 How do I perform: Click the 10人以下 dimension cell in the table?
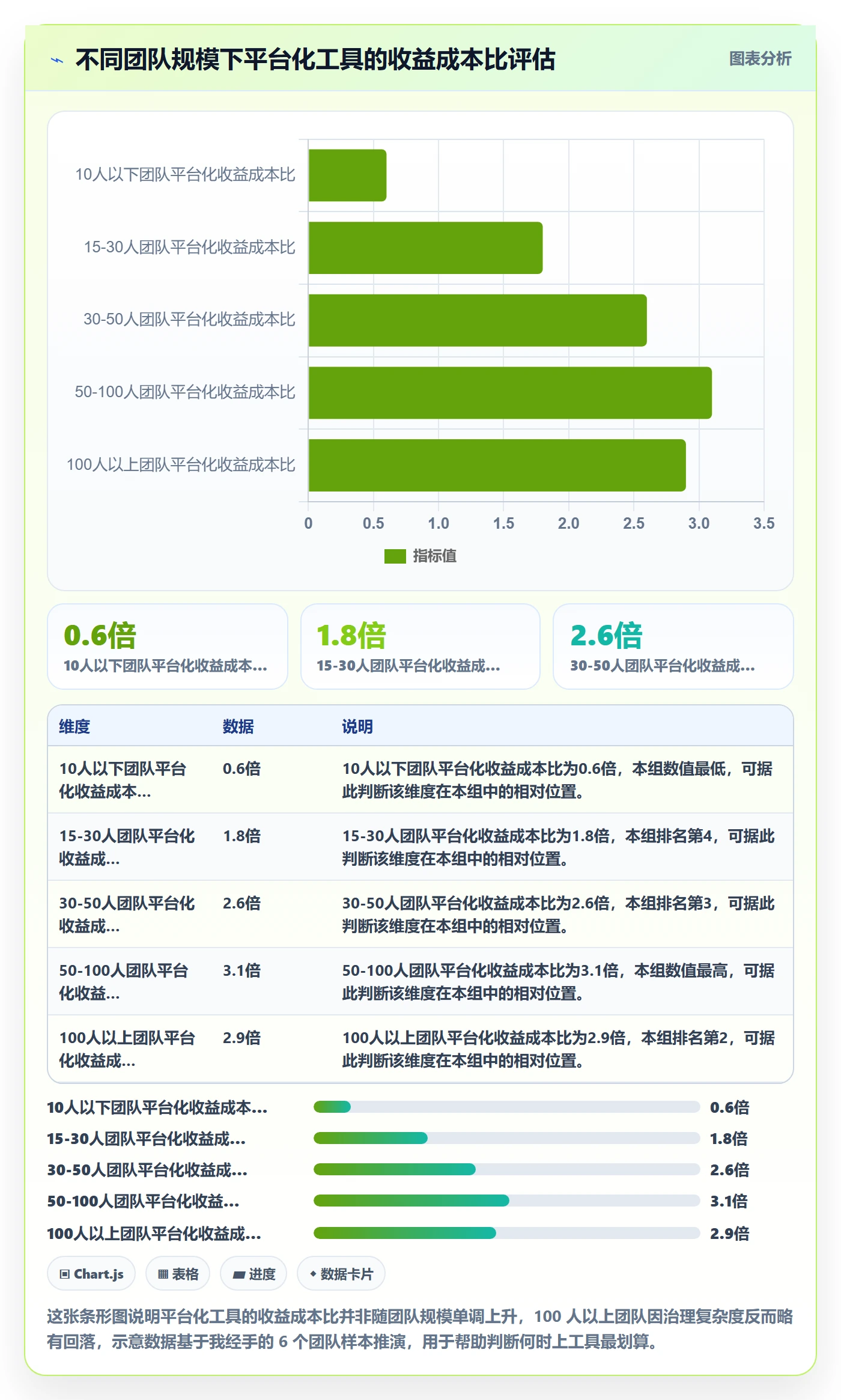[123, 780]
